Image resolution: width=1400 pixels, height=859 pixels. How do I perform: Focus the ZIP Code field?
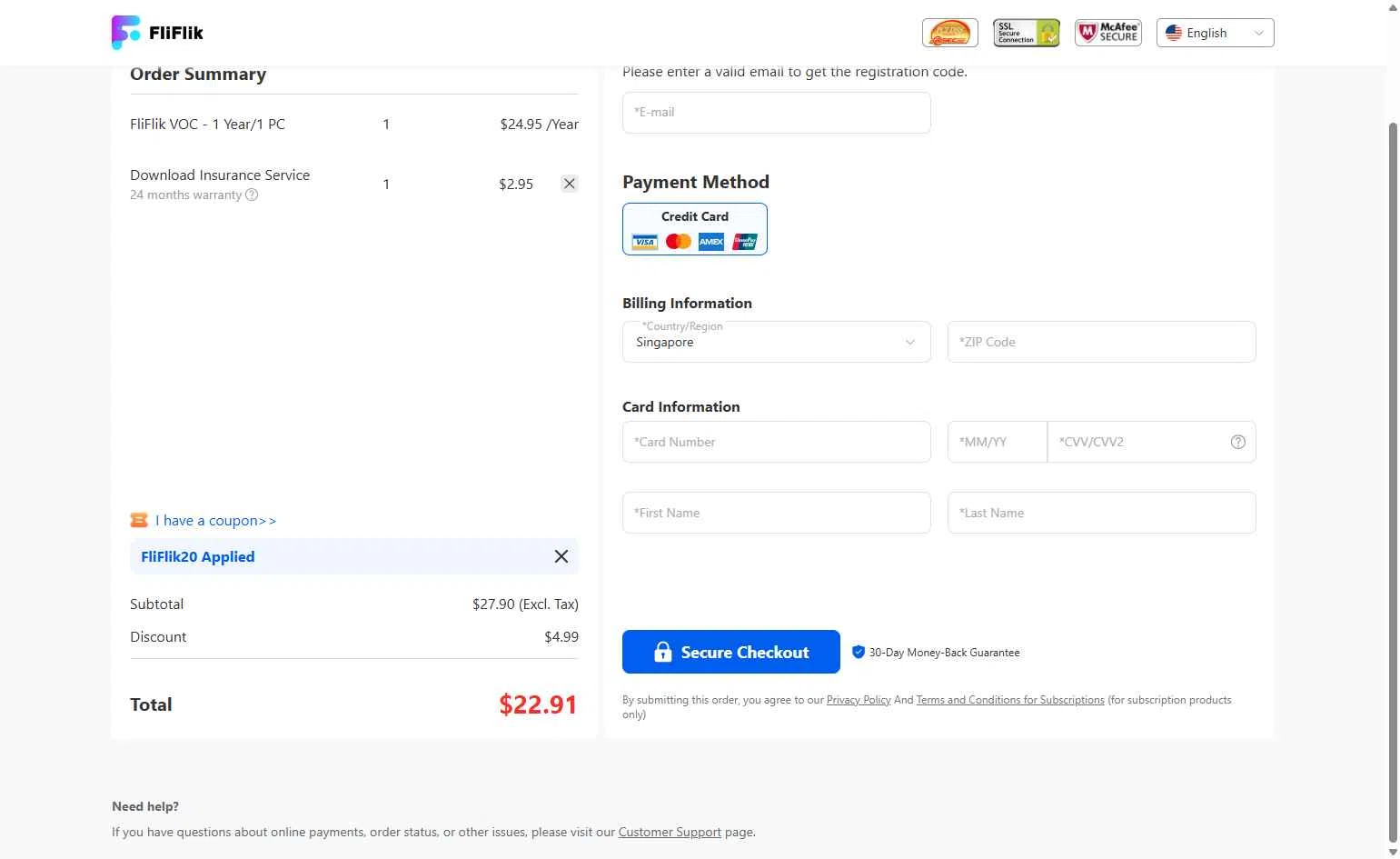pyautogui.click(x=1102, y=342)
